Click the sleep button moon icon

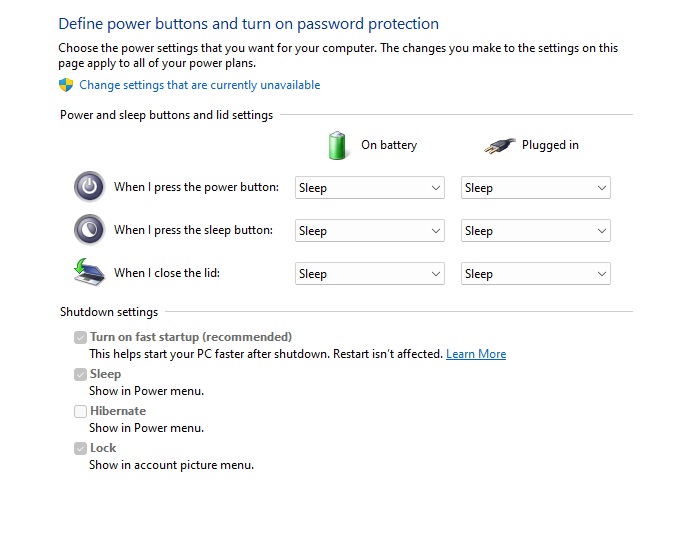(x=89, y=230)
